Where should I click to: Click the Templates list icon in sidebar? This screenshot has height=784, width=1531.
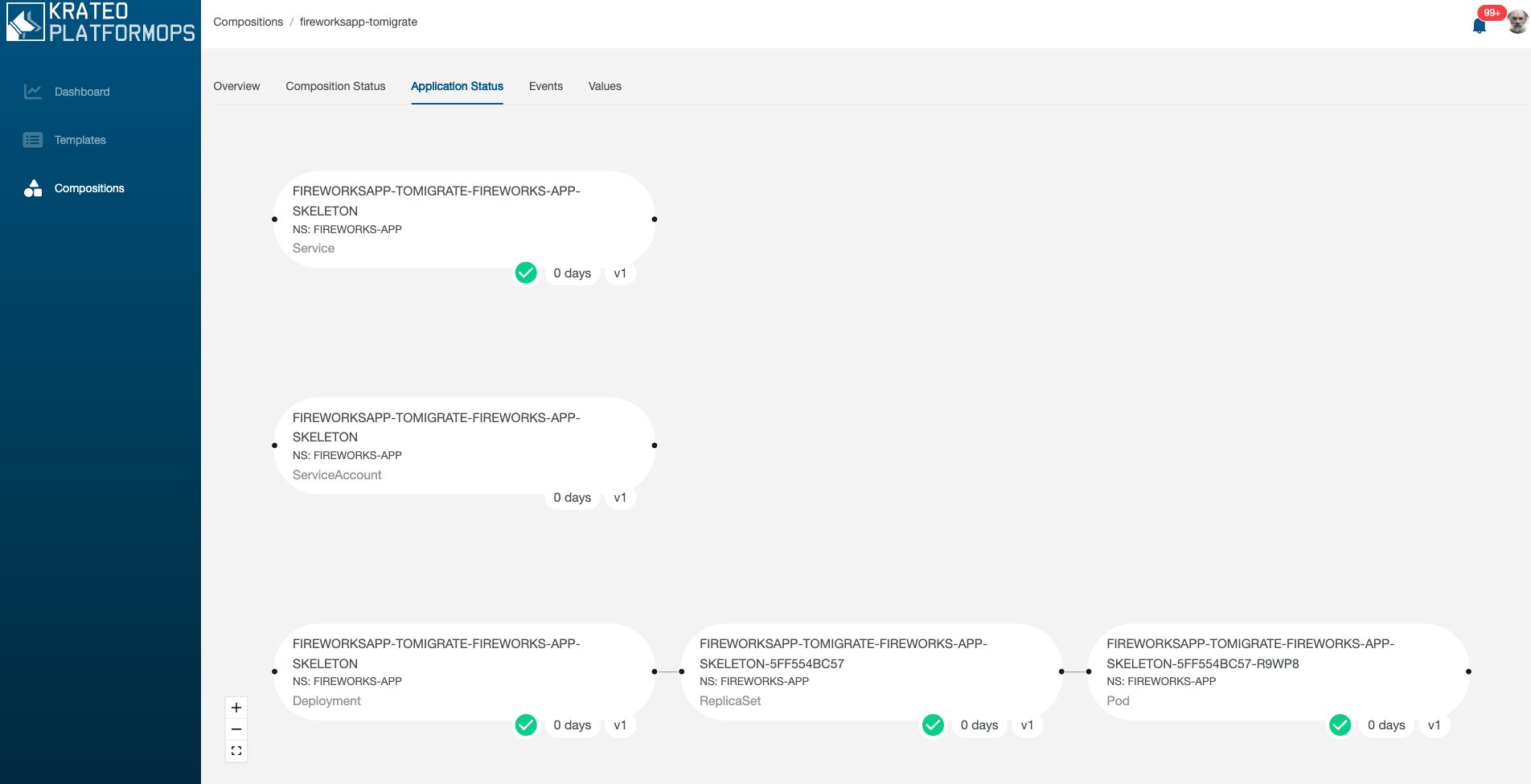(33, 140)
